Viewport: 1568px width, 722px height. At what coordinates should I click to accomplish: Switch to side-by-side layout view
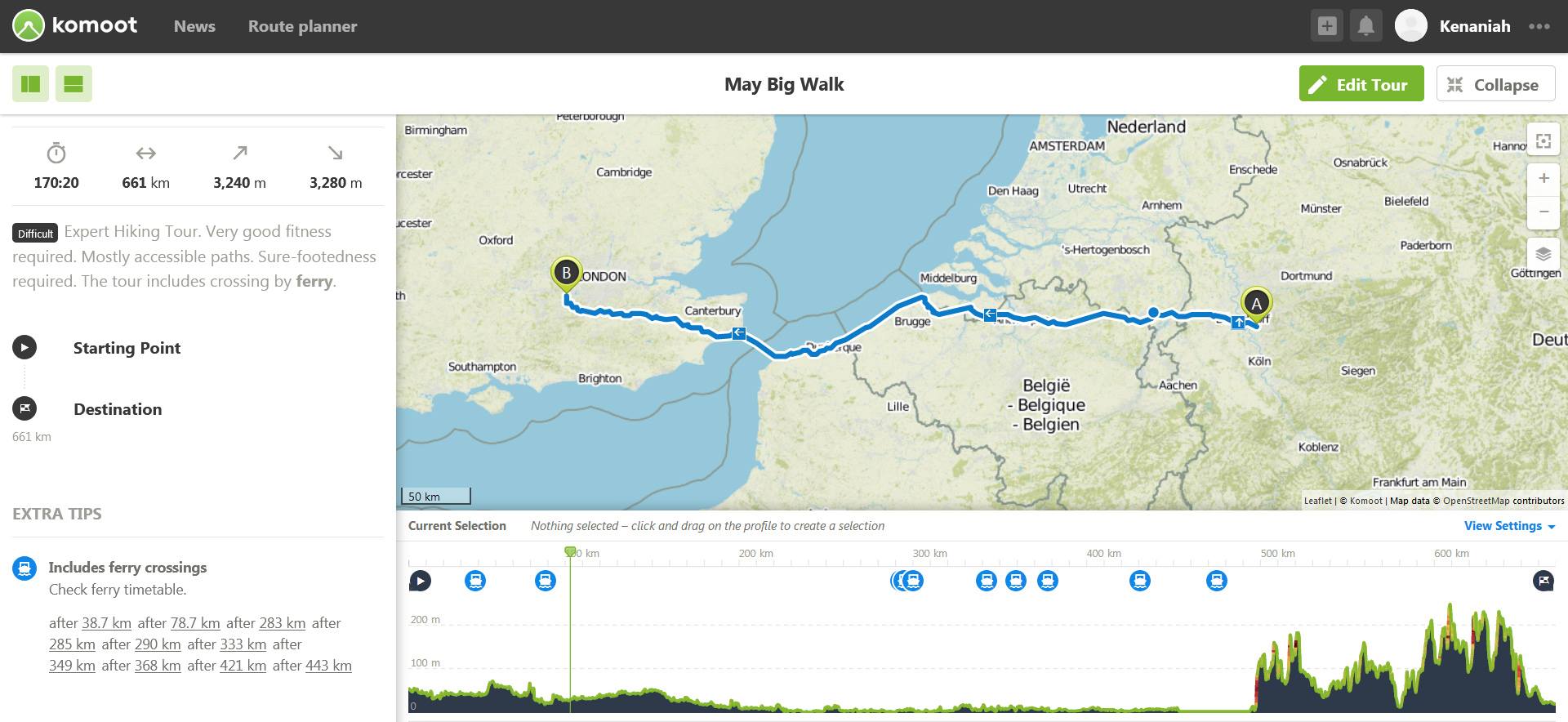(x=30, y=84)
